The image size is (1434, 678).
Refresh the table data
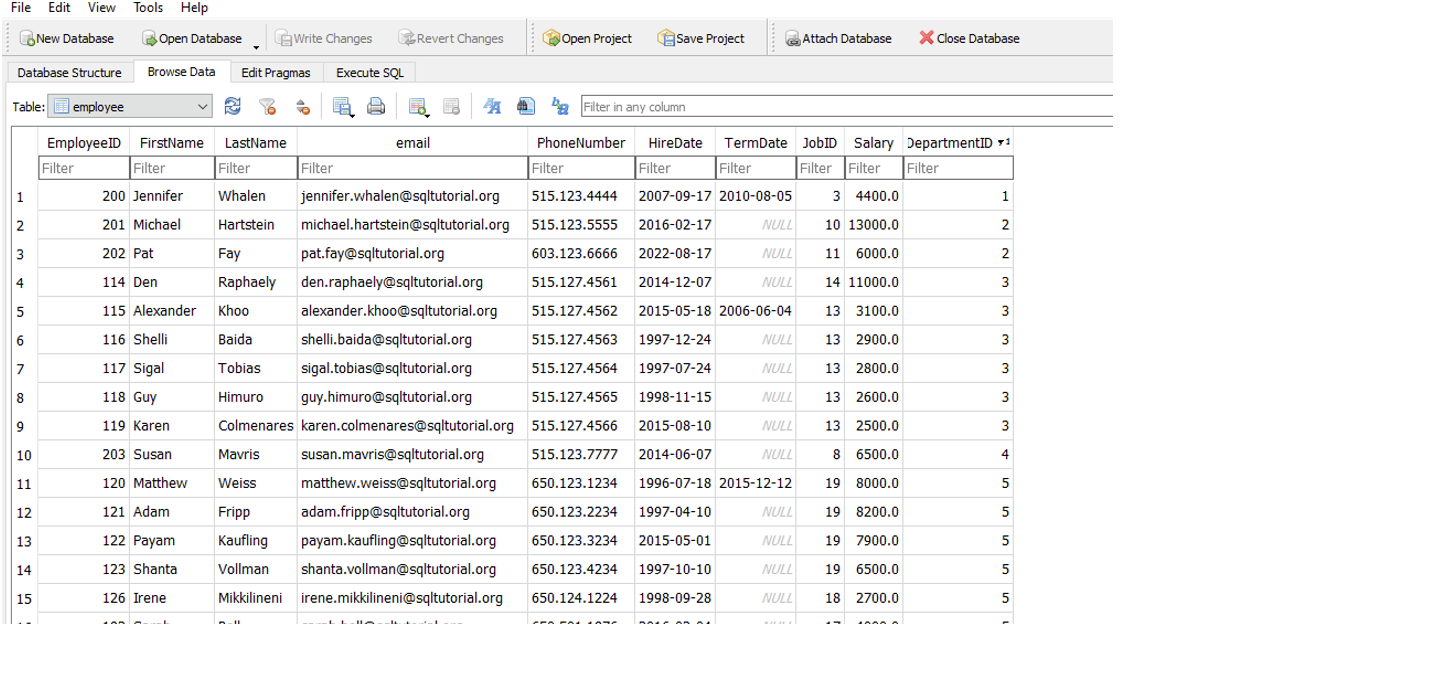232,105
